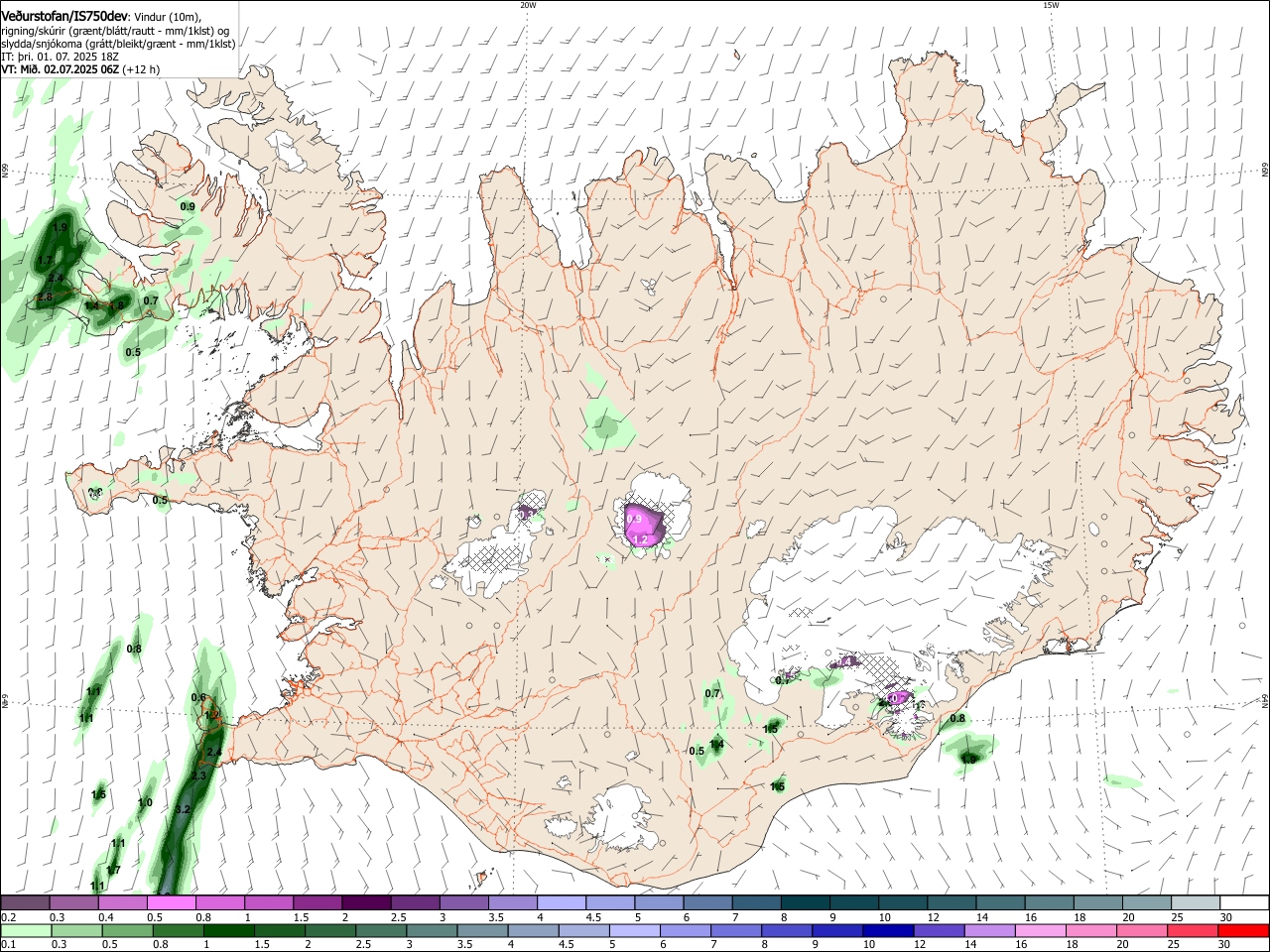Select the 2.8 rain value off the Westfjords
1270x952 pixels.
45,297
